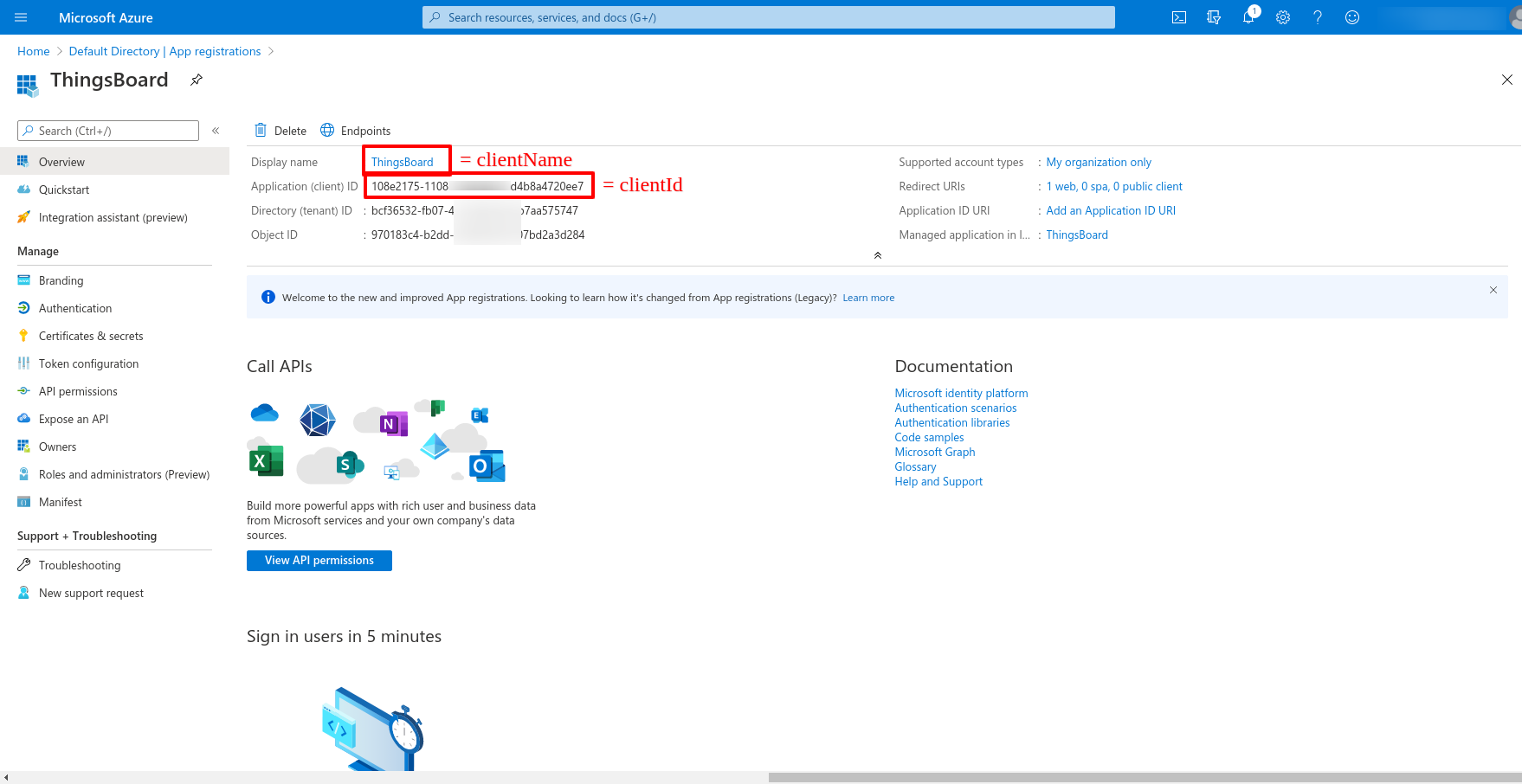Click the Delete toolbar button
The image size is (1522, 784).
281,131
